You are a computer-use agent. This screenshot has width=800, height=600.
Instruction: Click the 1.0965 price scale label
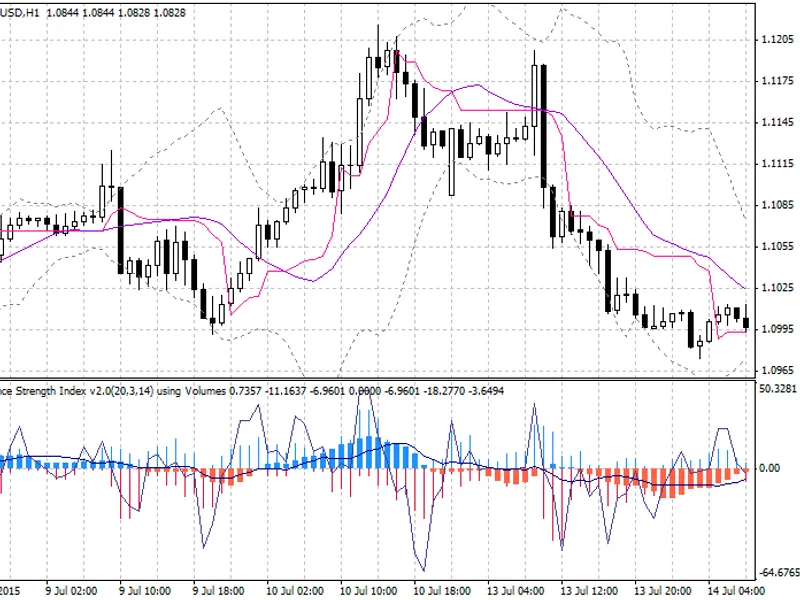point(778,370)
